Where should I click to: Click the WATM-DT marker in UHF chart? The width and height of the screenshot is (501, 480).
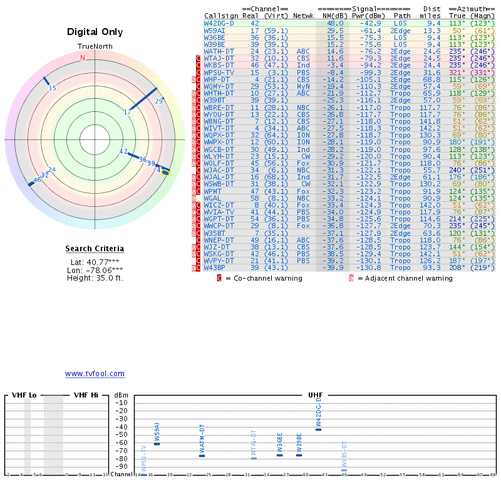[202, 456]
